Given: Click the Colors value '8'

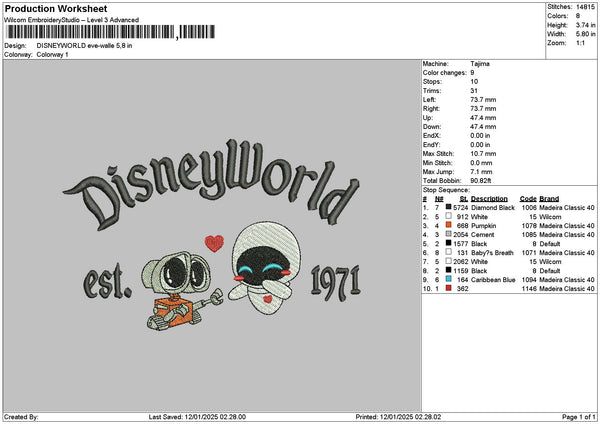Looking at the screenshot, I should click(x=578, y=16).
